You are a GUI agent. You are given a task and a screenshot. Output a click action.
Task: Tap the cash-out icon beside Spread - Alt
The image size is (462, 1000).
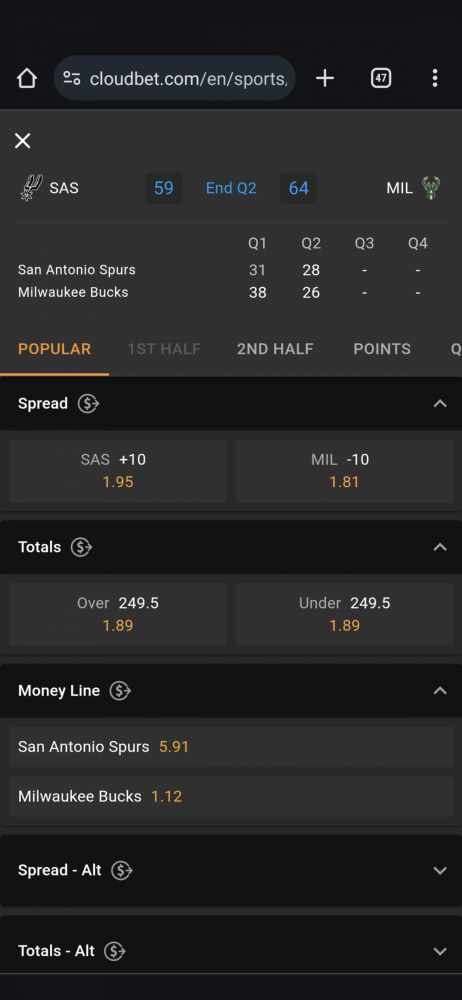(x=121, y=871)
